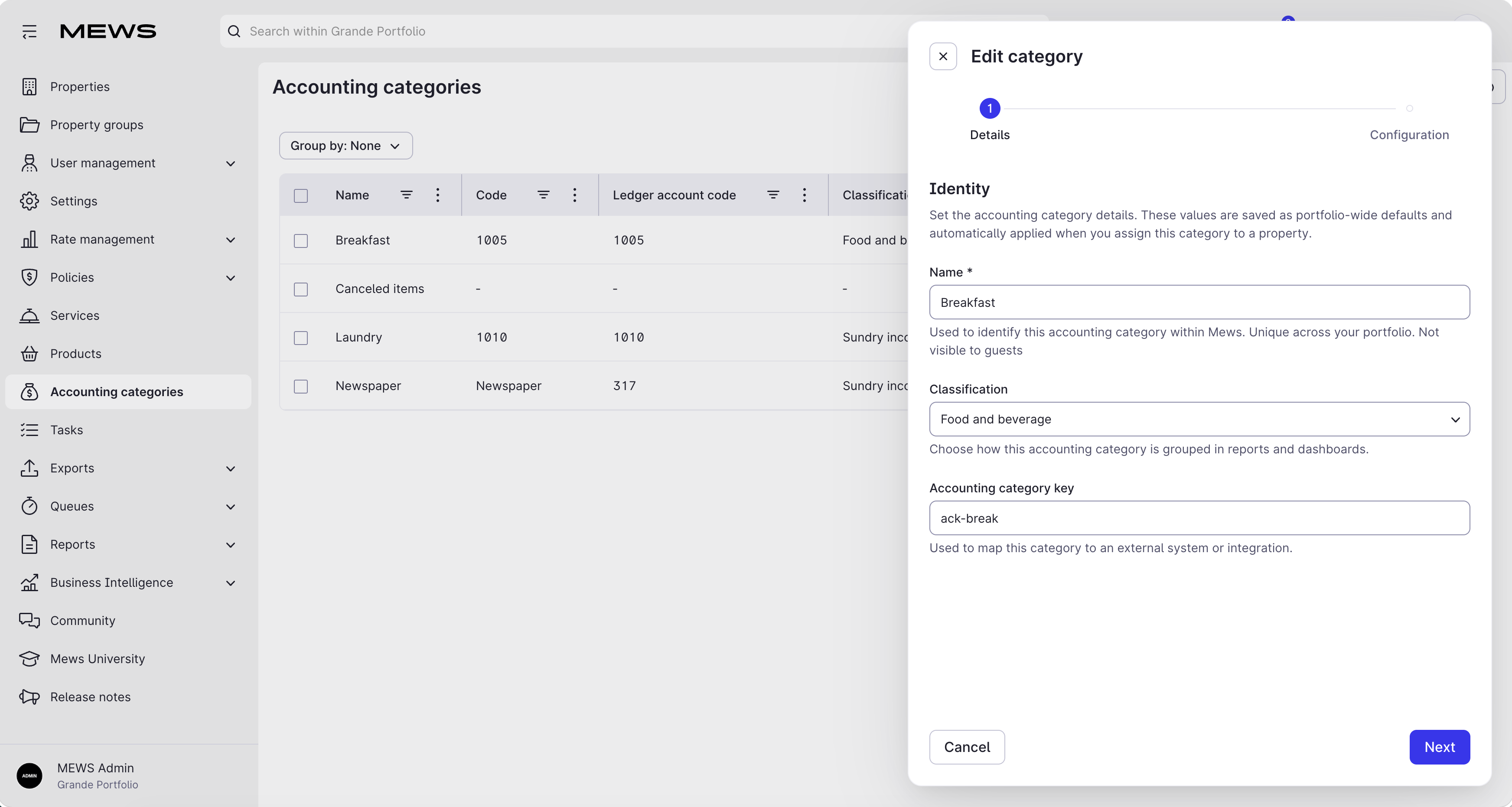Screen dimensions: 1512x807
Task: Click the Products basket icon
Action: [29, 354]
